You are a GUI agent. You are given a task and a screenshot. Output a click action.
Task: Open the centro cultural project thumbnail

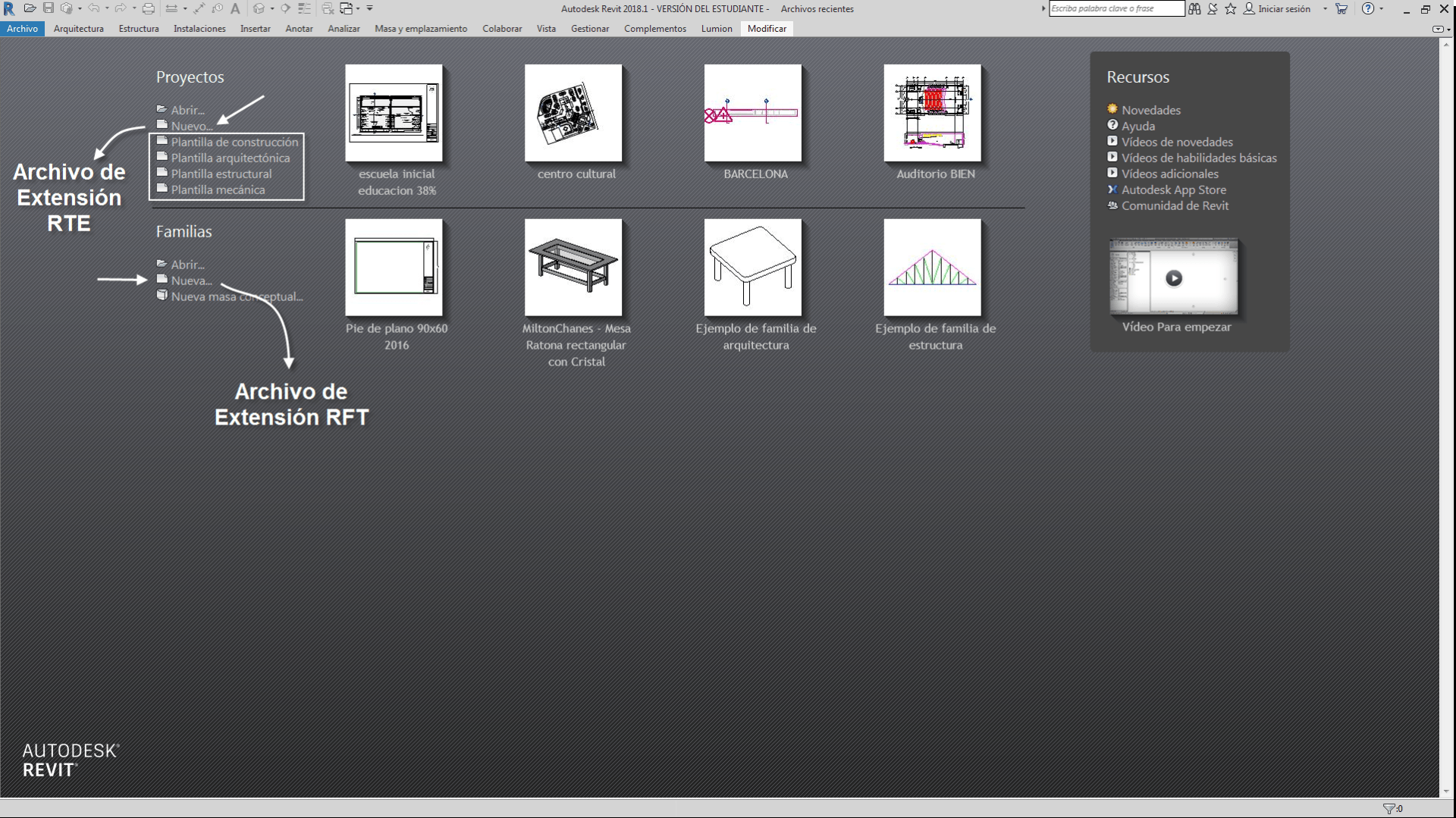(573, 113)
